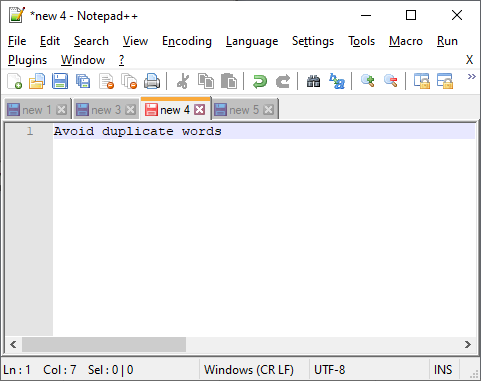Close the Notepad++ window
Viewport: 481px width, 381px height.
pos(457,15)
